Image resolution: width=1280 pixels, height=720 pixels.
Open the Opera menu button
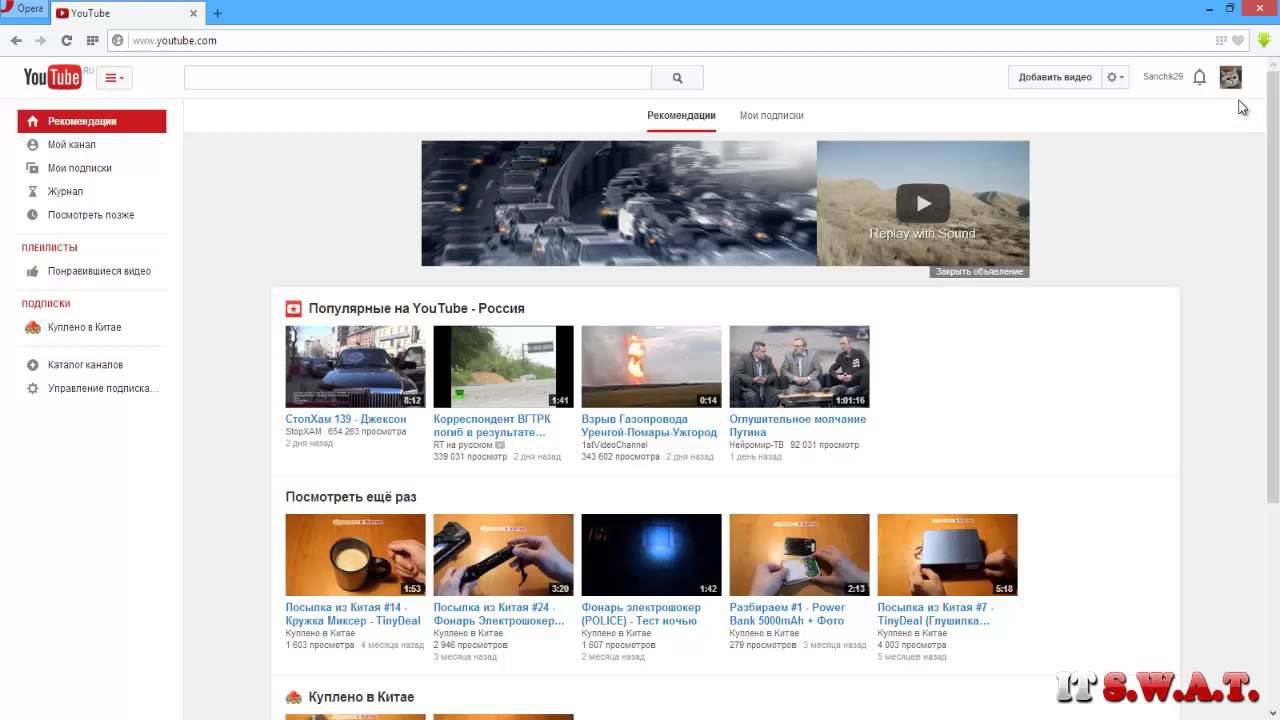[24, 9]
